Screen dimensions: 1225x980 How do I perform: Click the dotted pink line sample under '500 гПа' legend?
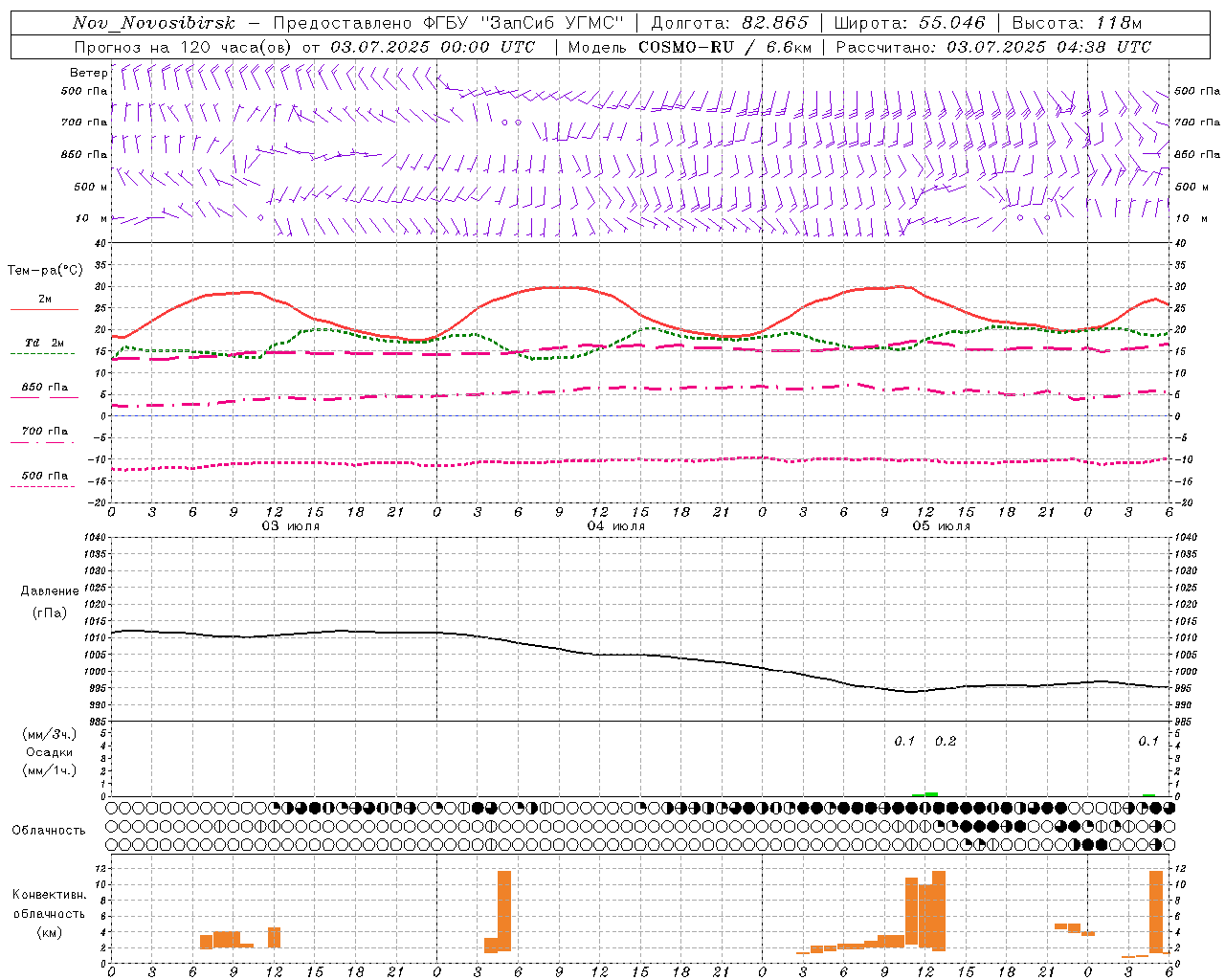pos(42,487)
